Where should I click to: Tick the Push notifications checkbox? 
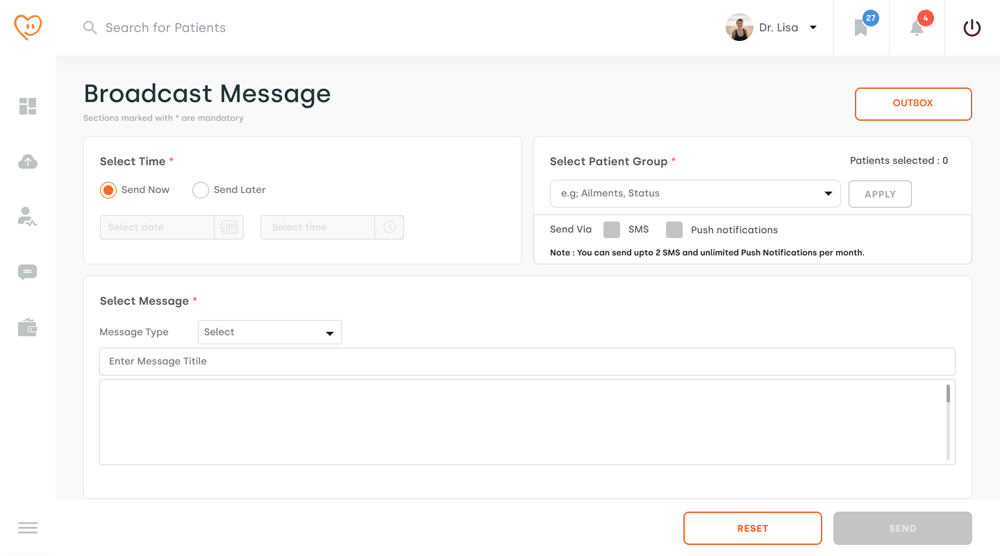click(x=674, y=230)
